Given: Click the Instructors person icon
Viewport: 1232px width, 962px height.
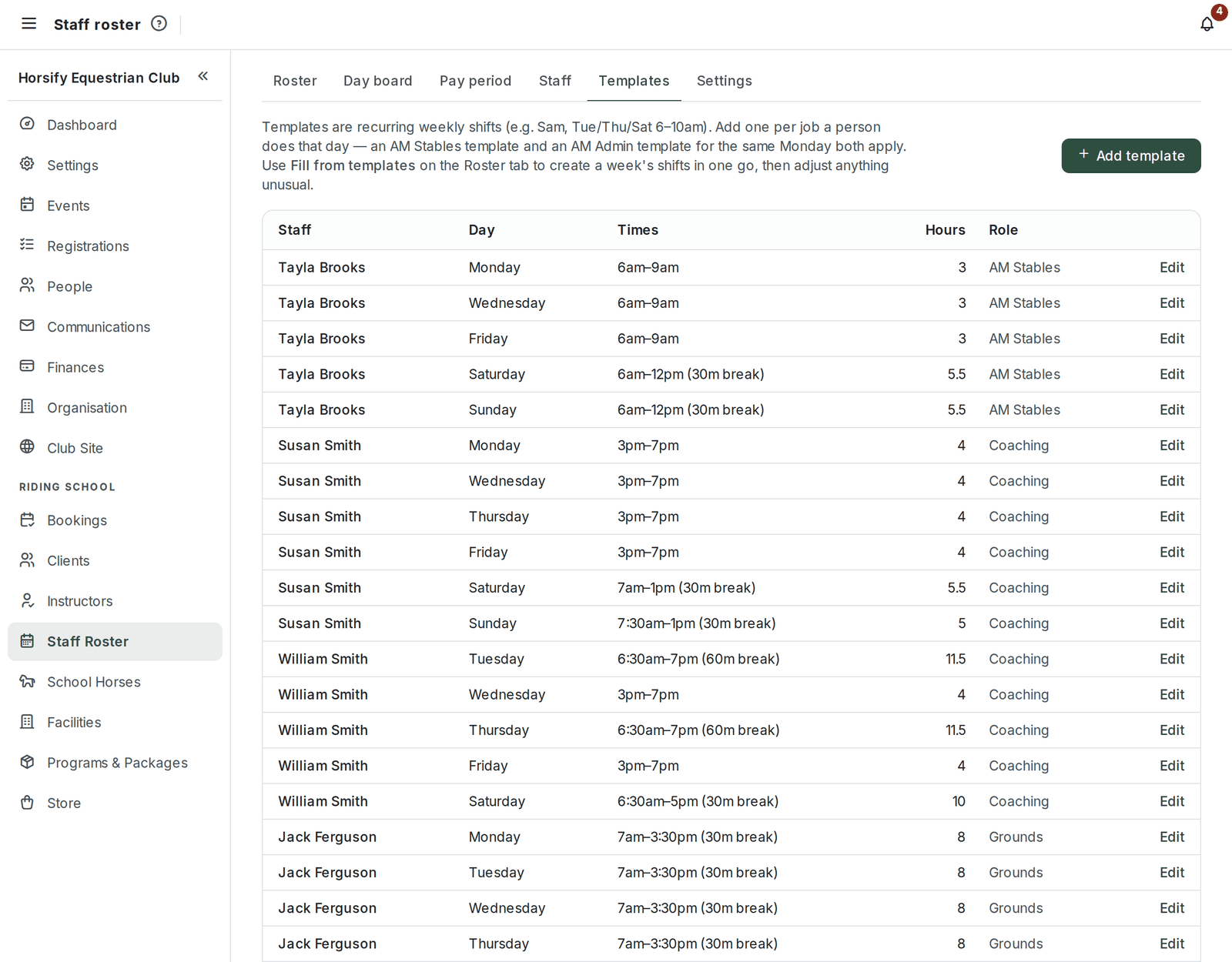Looking at the screenshot, I should [x=27, y=600].
